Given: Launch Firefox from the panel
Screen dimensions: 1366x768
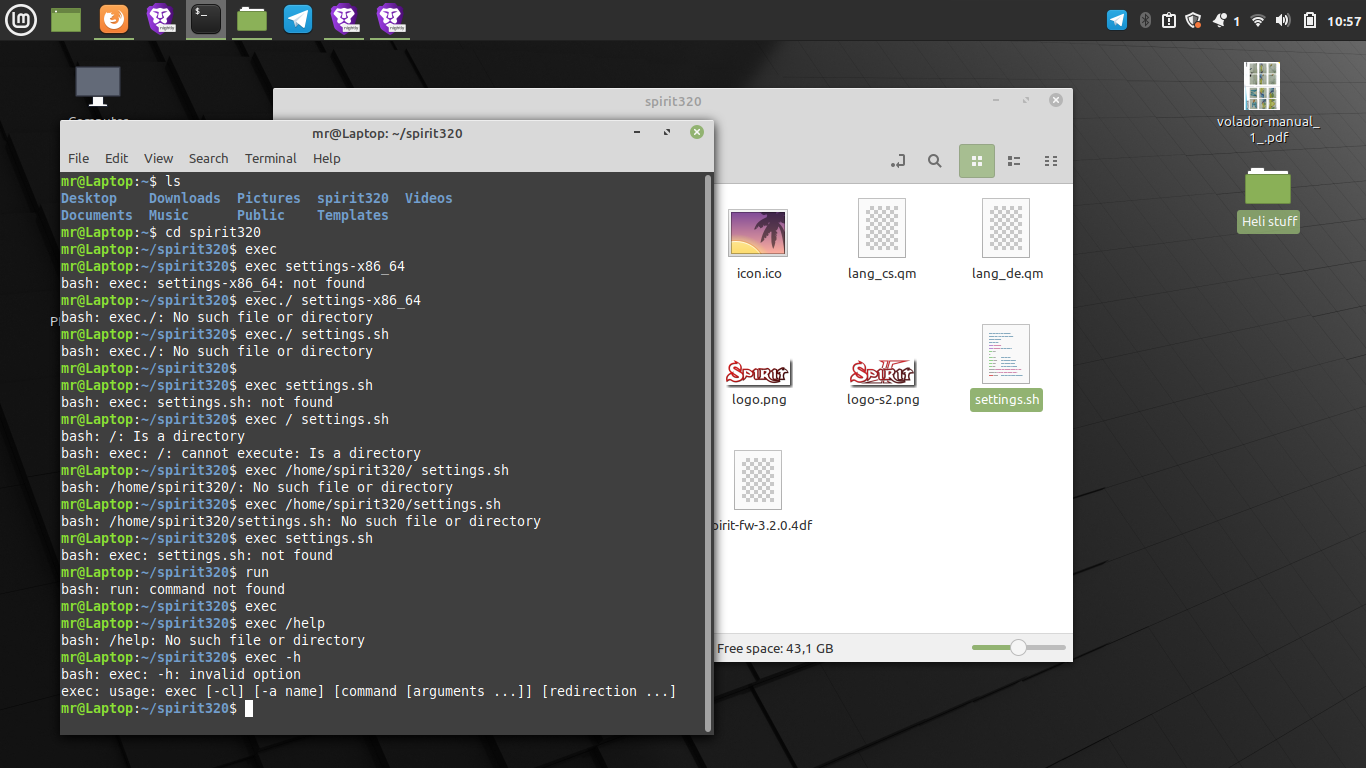Looking at the screenshot, I should coord(114,19).
